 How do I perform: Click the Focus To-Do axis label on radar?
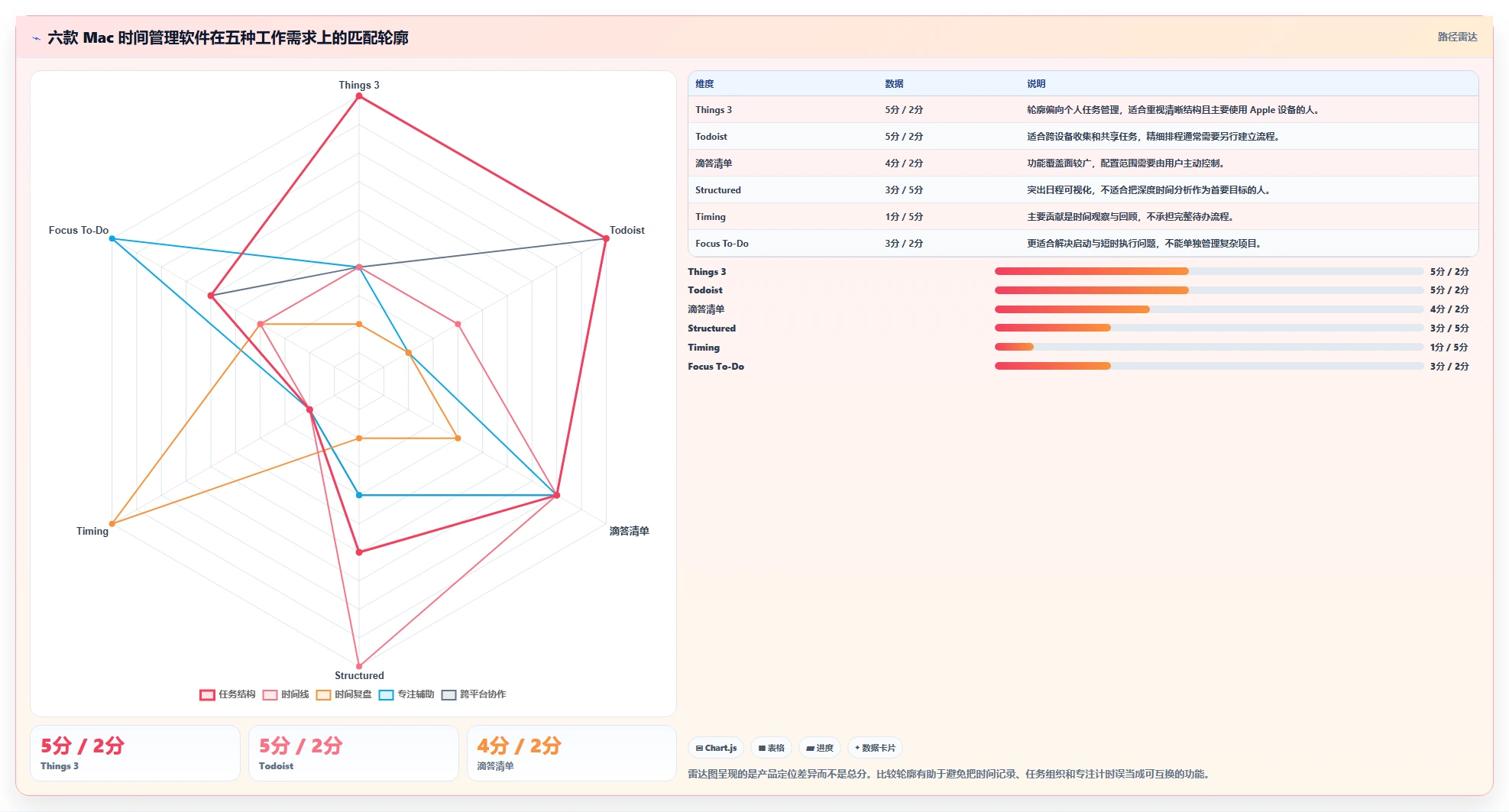79,230
